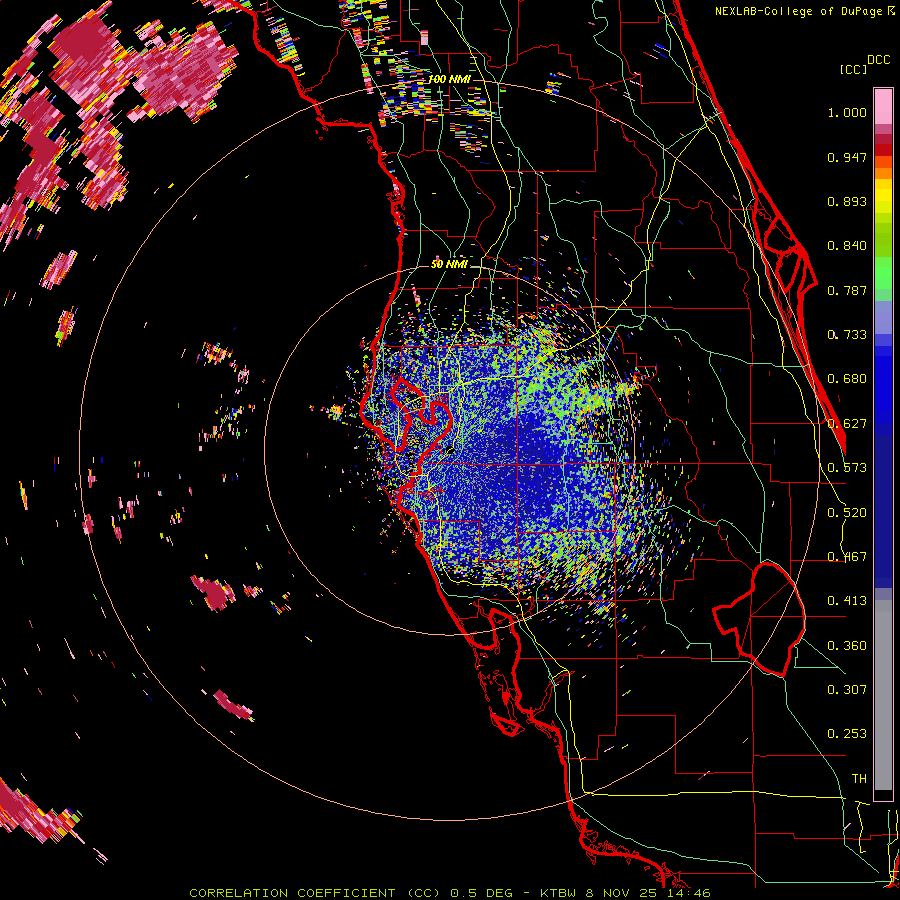
Task: Click the CORRELATION COEFFICIENT (CC) caption text
Action: [x=315, y=893]
